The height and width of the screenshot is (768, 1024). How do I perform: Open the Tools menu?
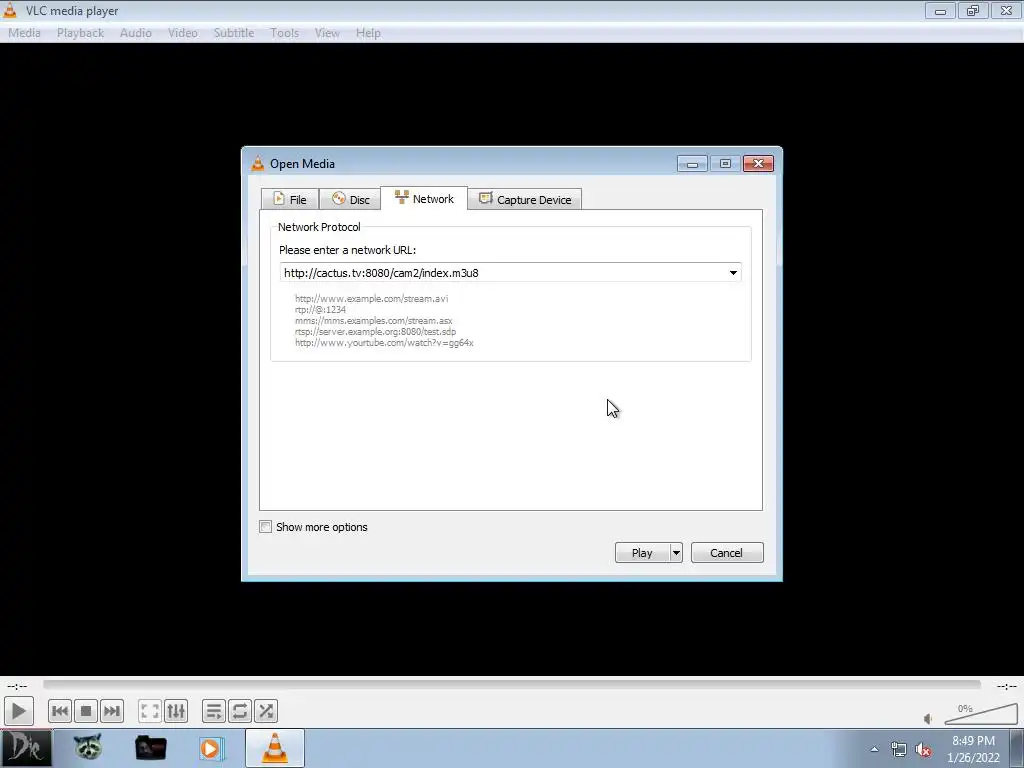(285, 33)
